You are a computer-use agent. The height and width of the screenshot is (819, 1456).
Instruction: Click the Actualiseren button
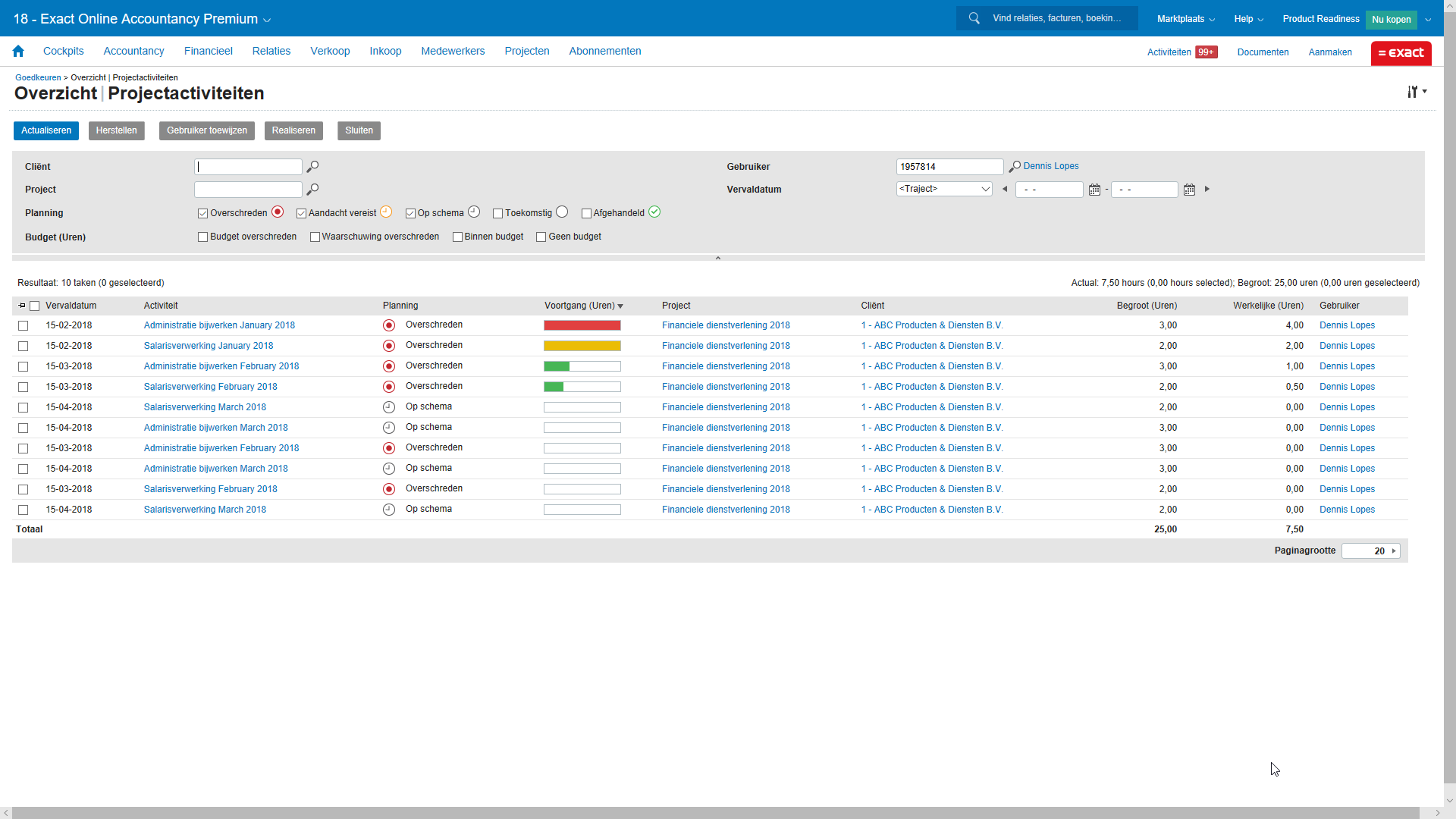coord(46,130)
